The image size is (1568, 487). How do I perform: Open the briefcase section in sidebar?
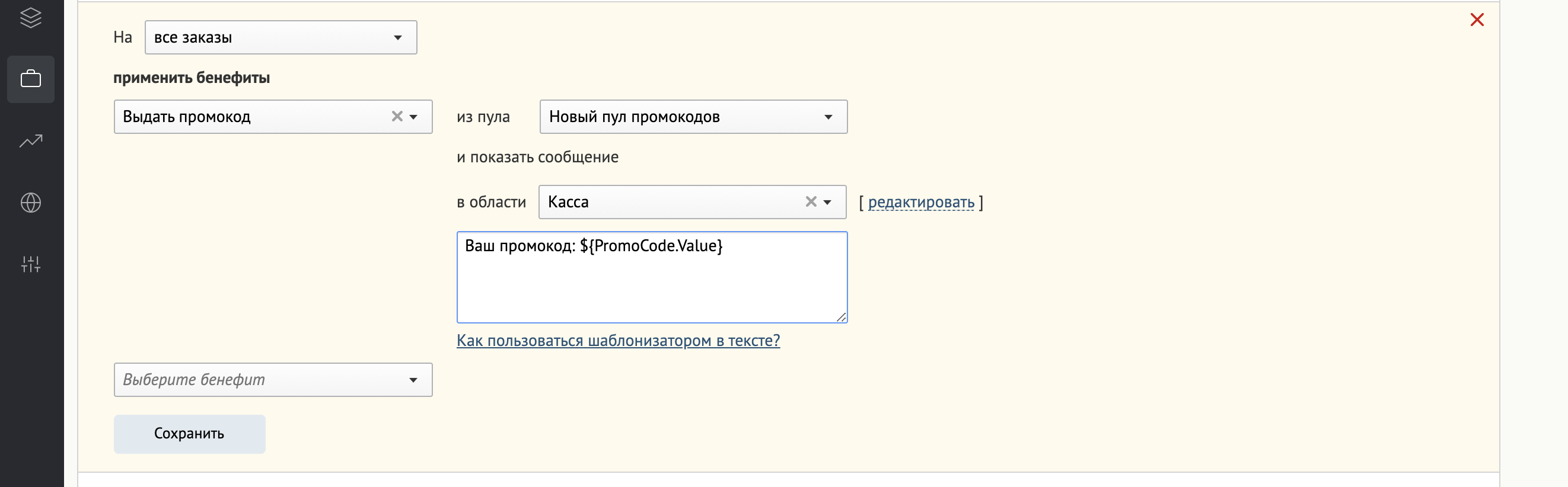pos(30,79)
